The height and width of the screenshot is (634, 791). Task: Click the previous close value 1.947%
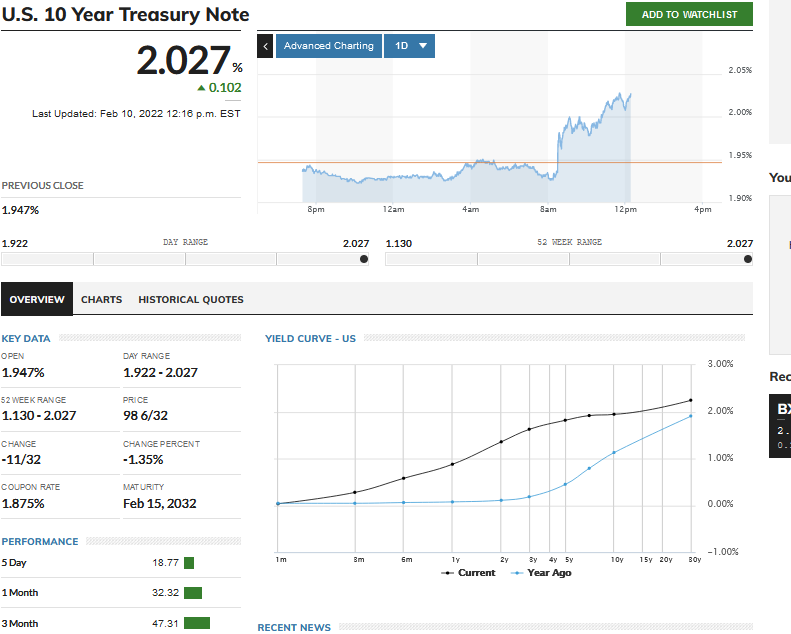[20, 210]
